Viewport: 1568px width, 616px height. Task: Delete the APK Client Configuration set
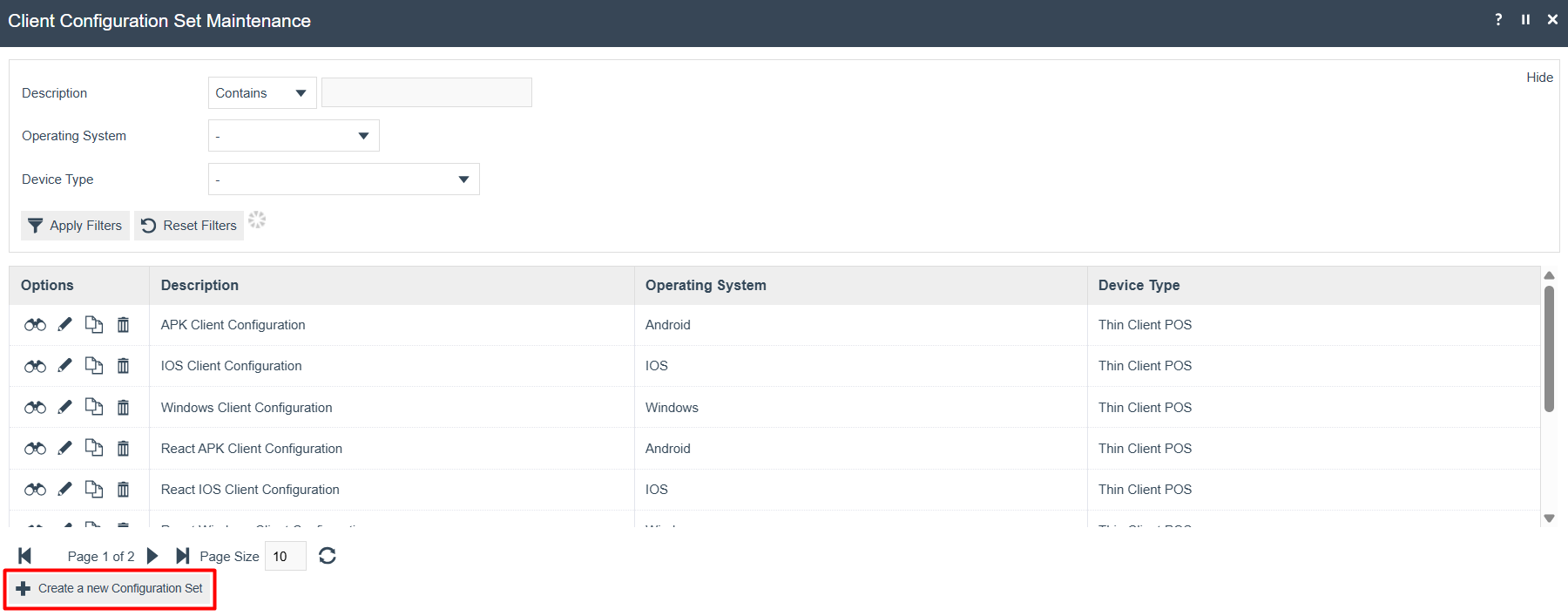pyautogui.click(x=124, y=325)
